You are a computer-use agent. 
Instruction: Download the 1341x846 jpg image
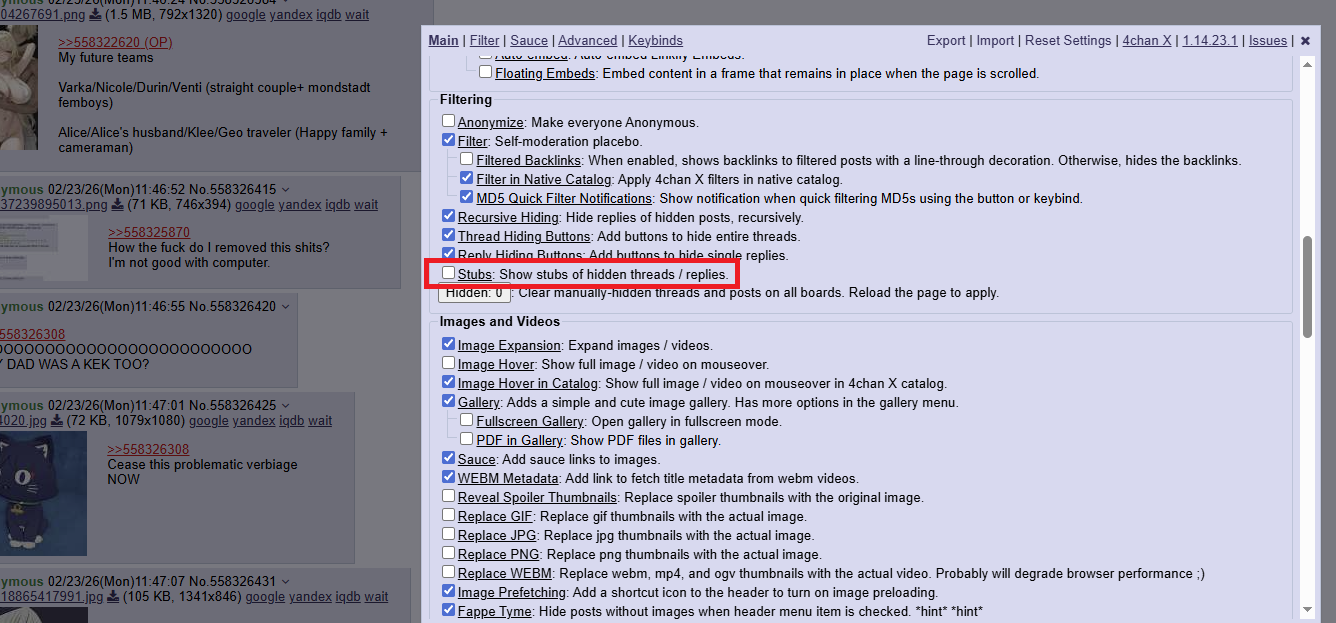113,597
